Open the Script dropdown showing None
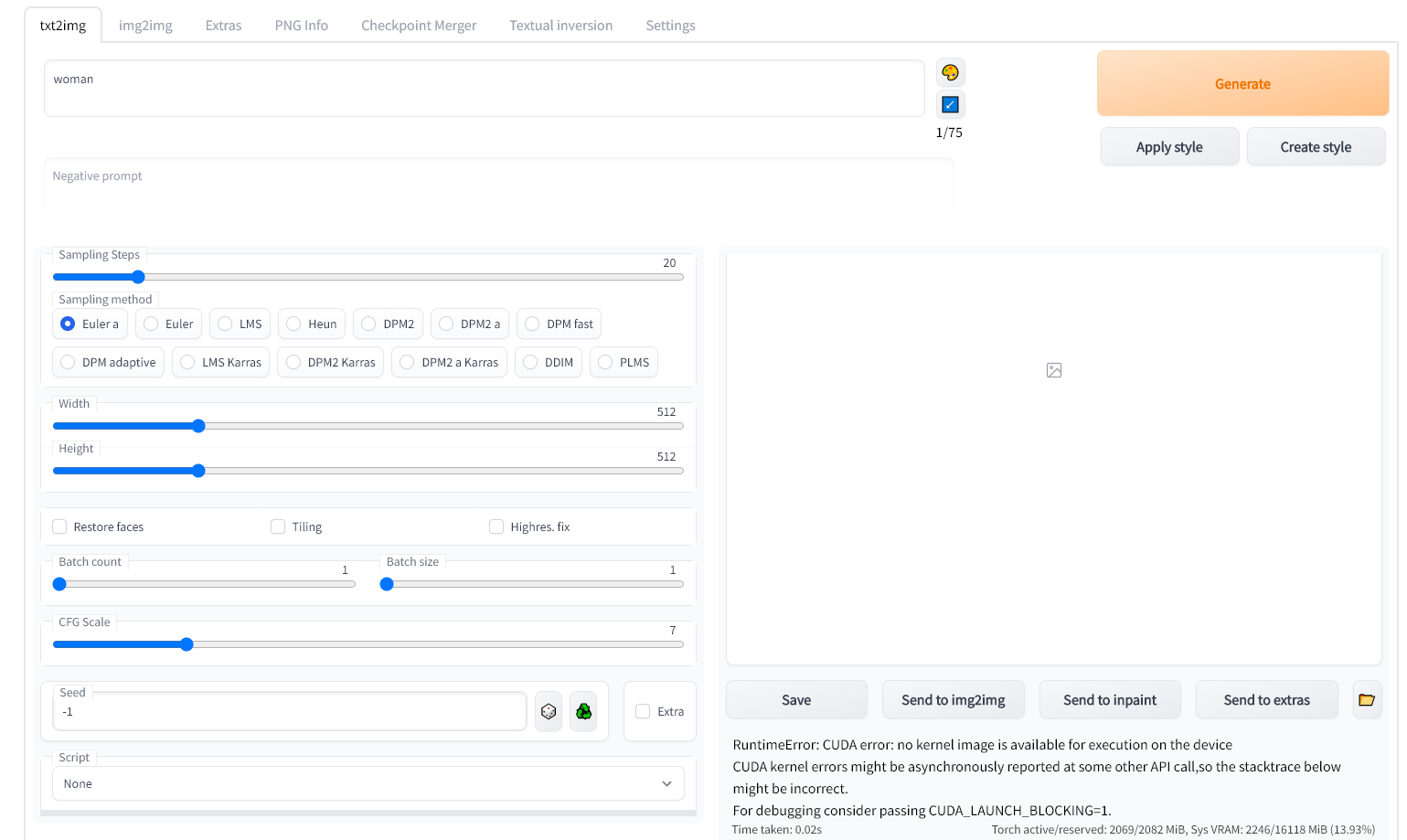1407x840 pixels. click(368, 783)
